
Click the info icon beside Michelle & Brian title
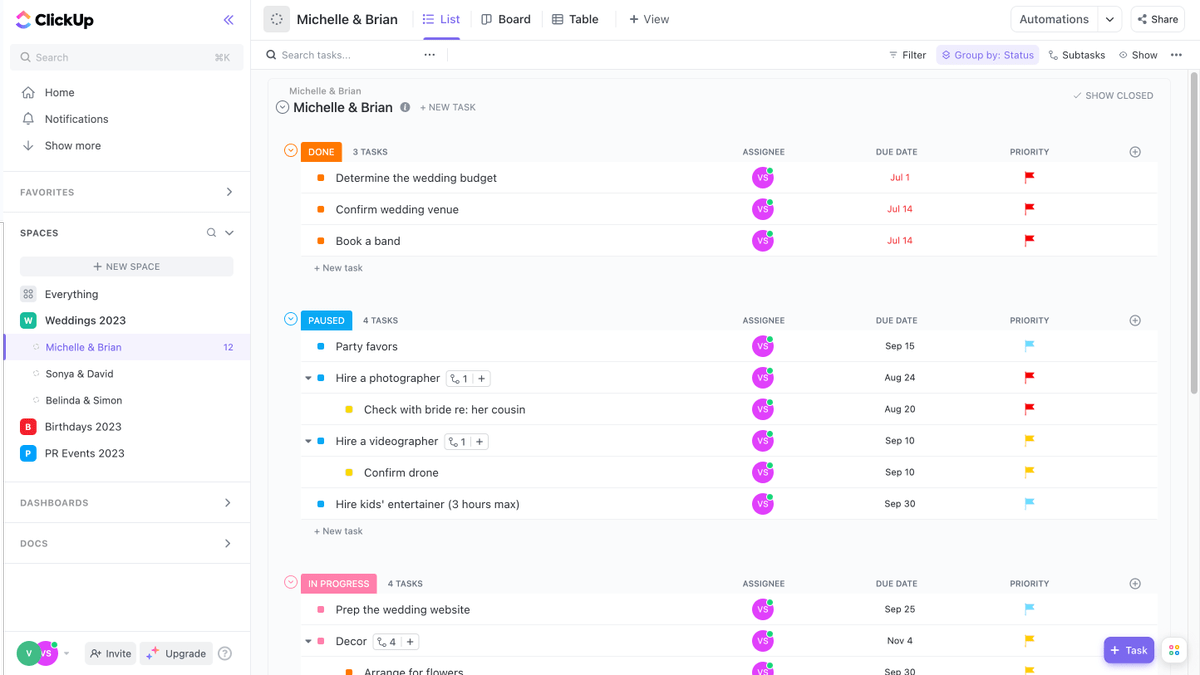404,106
